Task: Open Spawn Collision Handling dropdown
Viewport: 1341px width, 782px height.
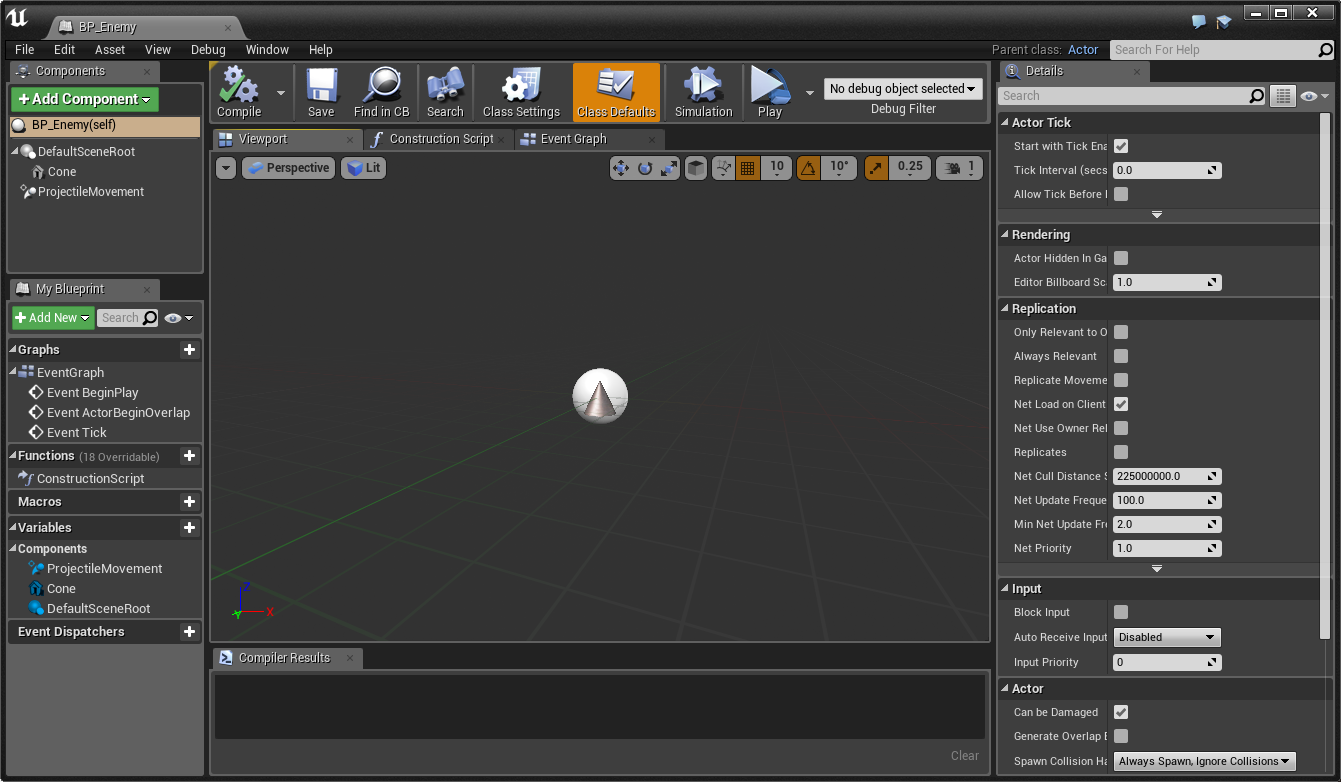Action: tap(1204, 761)
